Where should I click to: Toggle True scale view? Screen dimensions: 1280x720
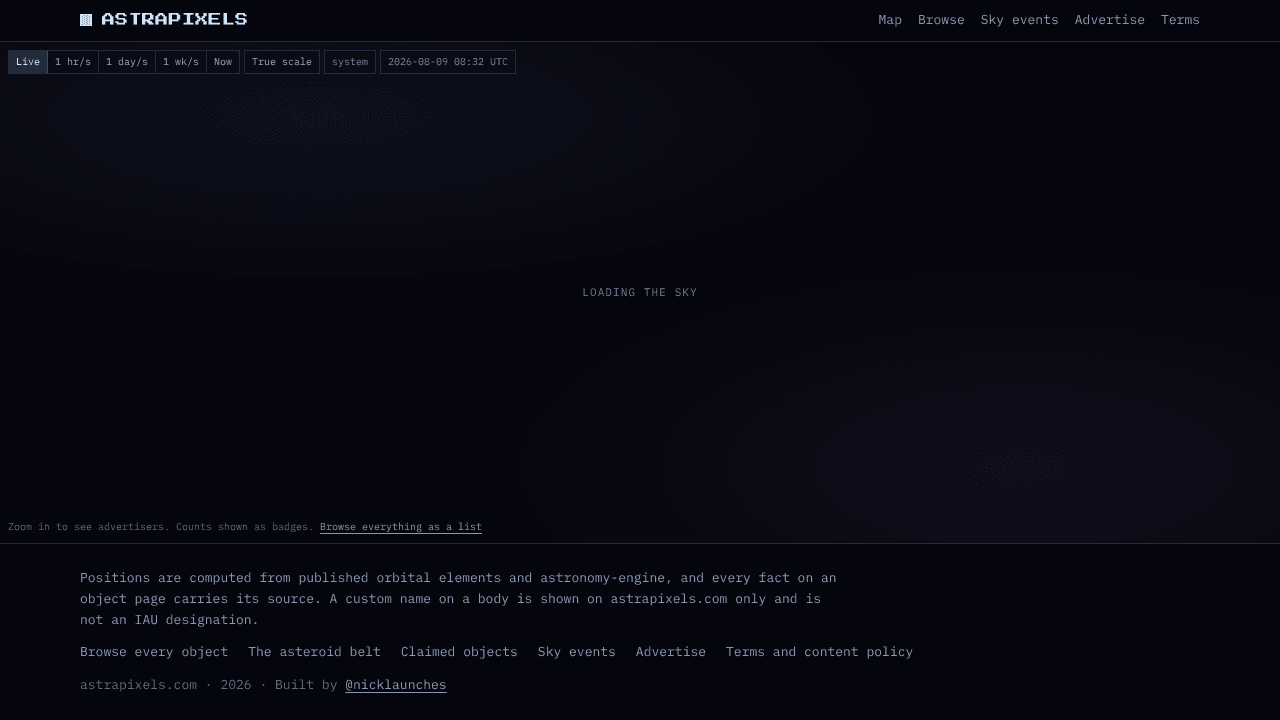[x=282, y=62]
